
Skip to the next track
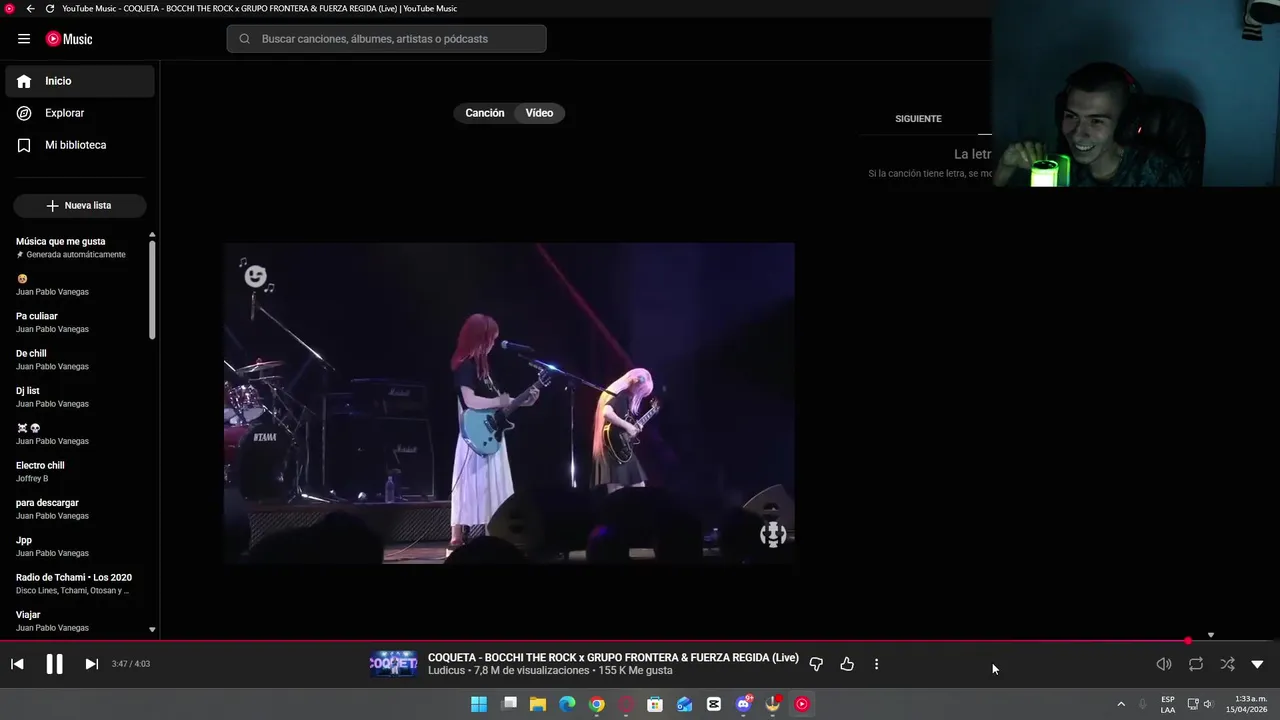pos(91,664)
